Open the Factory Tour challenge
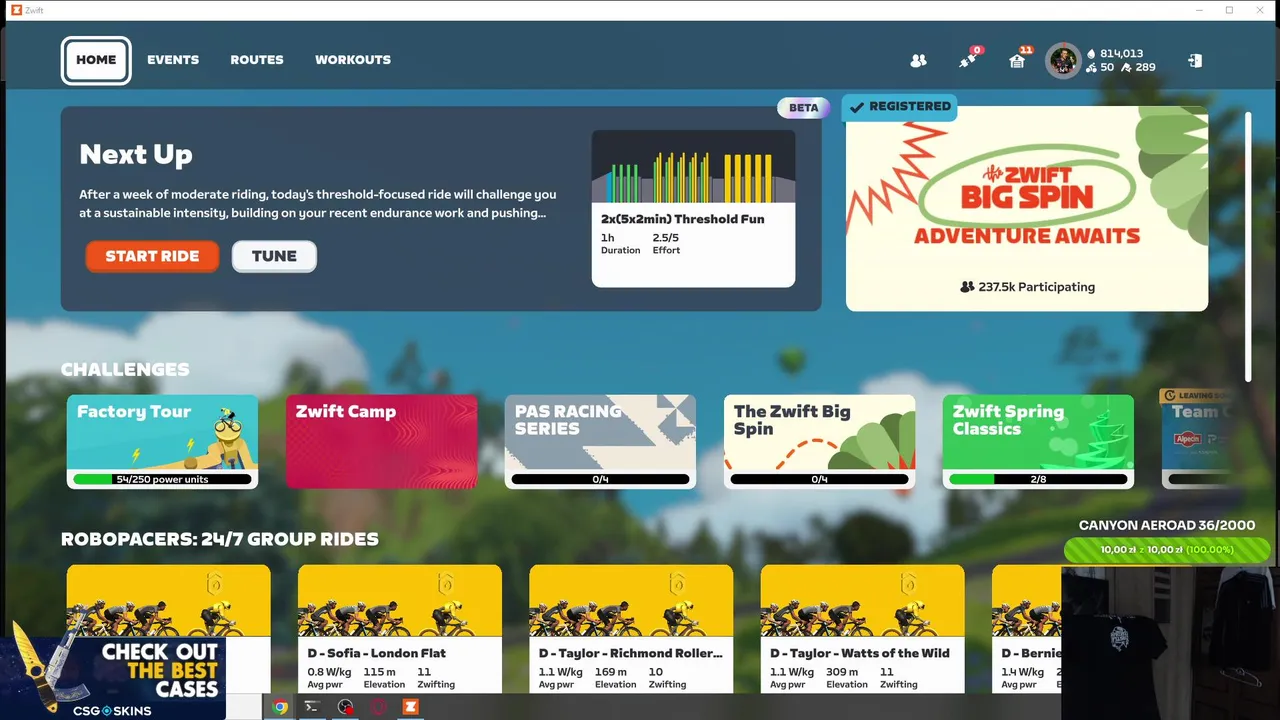 (162, 441)
